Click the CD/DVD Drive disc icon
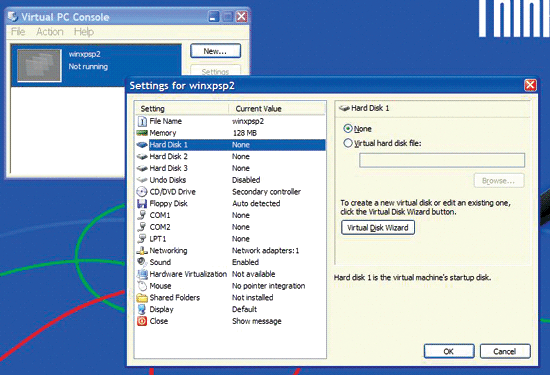Viewport: 550px width, 375px height. (x=142, y=192)
